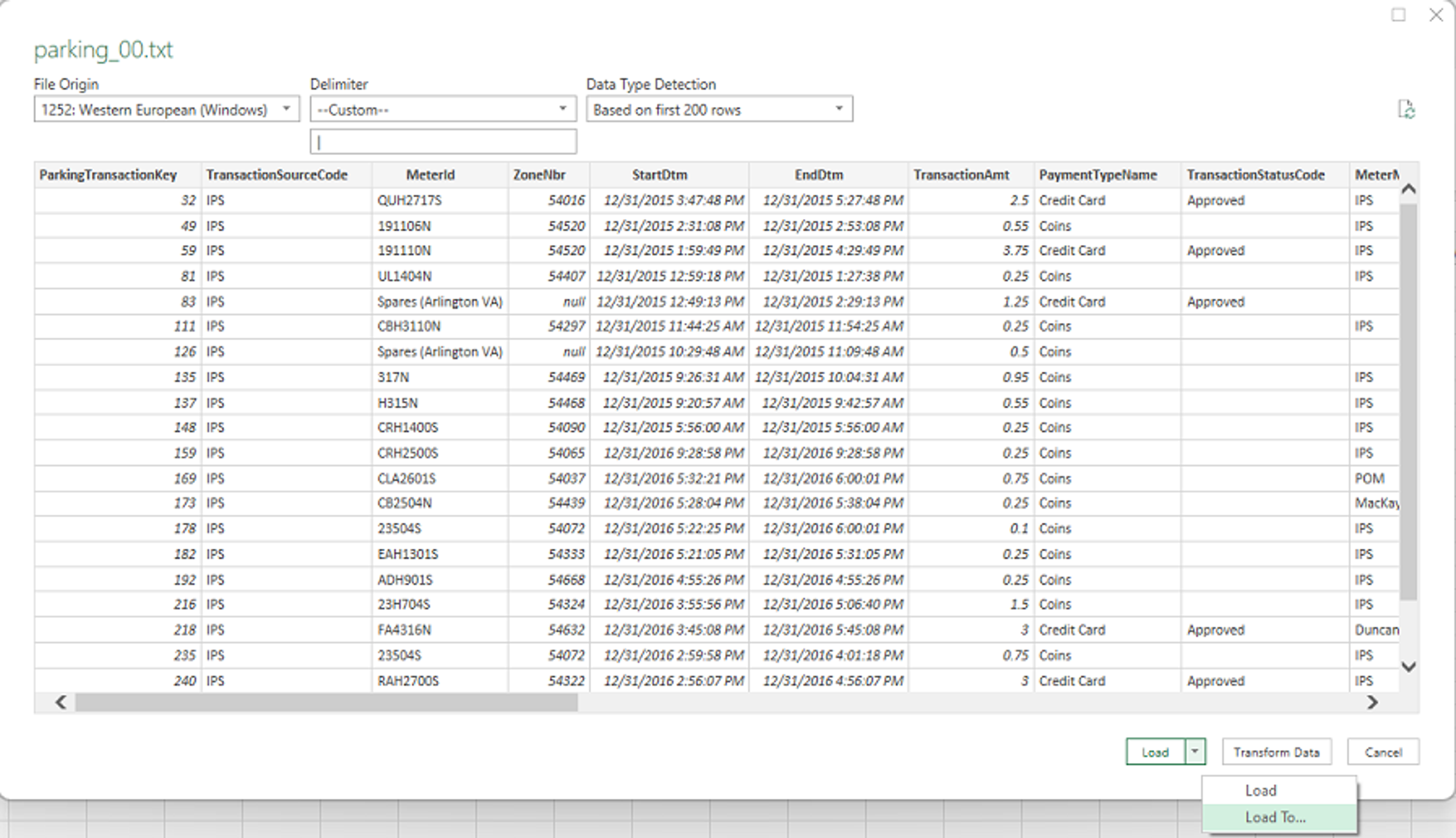
Task: Open the Data Type Detection dropdown
Action: (719, 109)
